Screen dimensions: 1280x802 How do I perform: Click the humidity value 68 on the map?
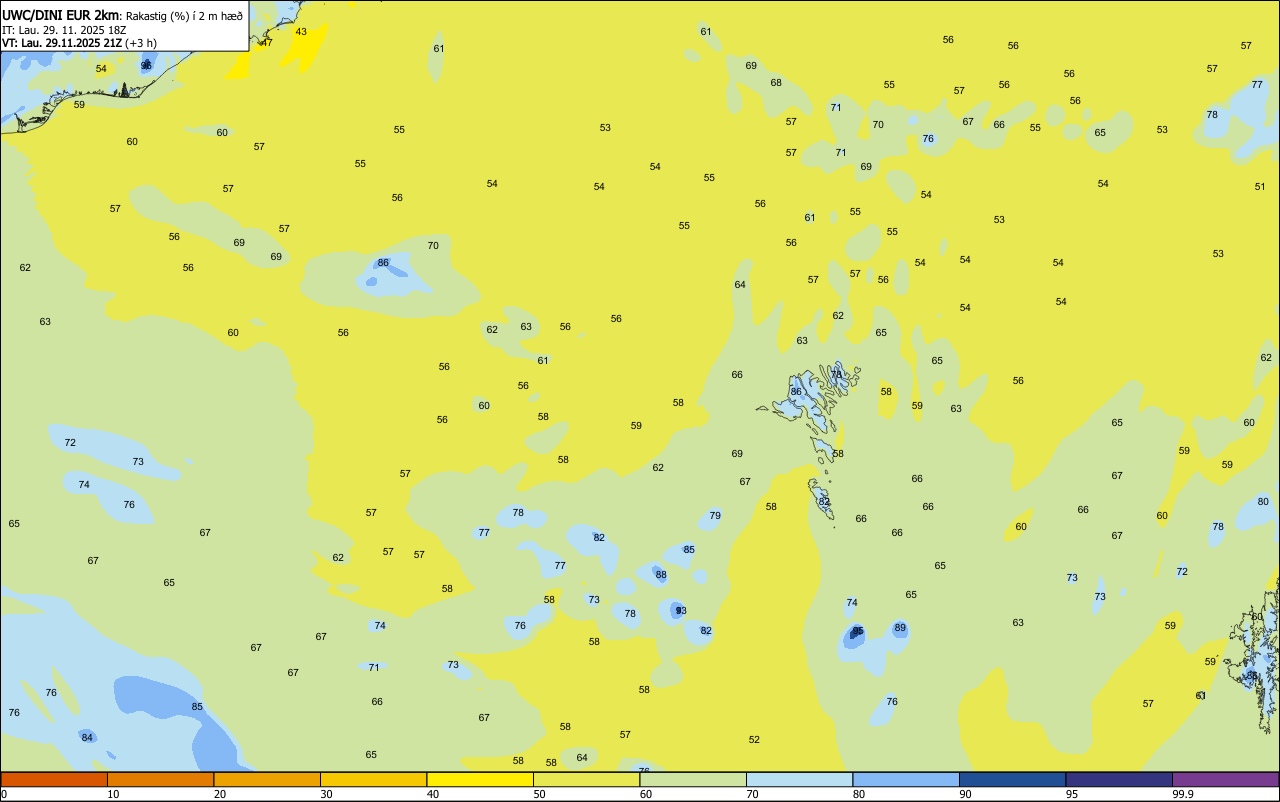click(x=776, y=83)
